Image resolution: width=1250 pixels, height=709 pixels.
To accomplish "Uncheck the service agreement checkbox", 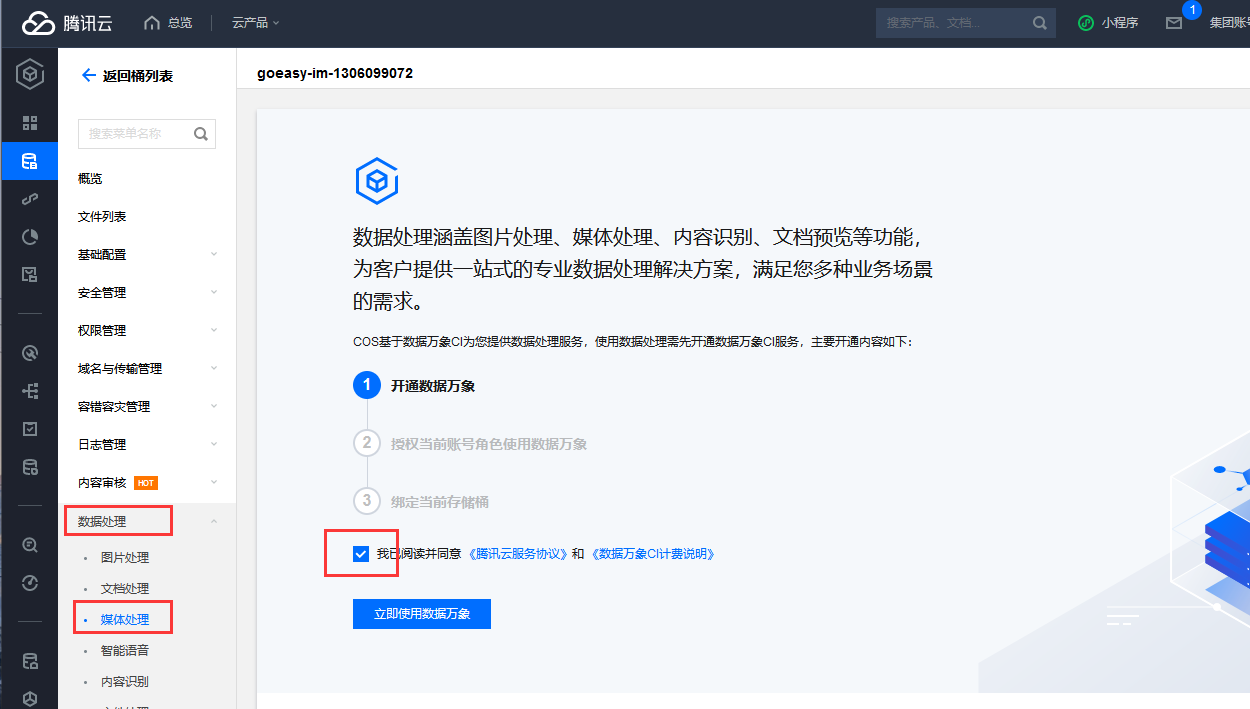I will 361,554.
